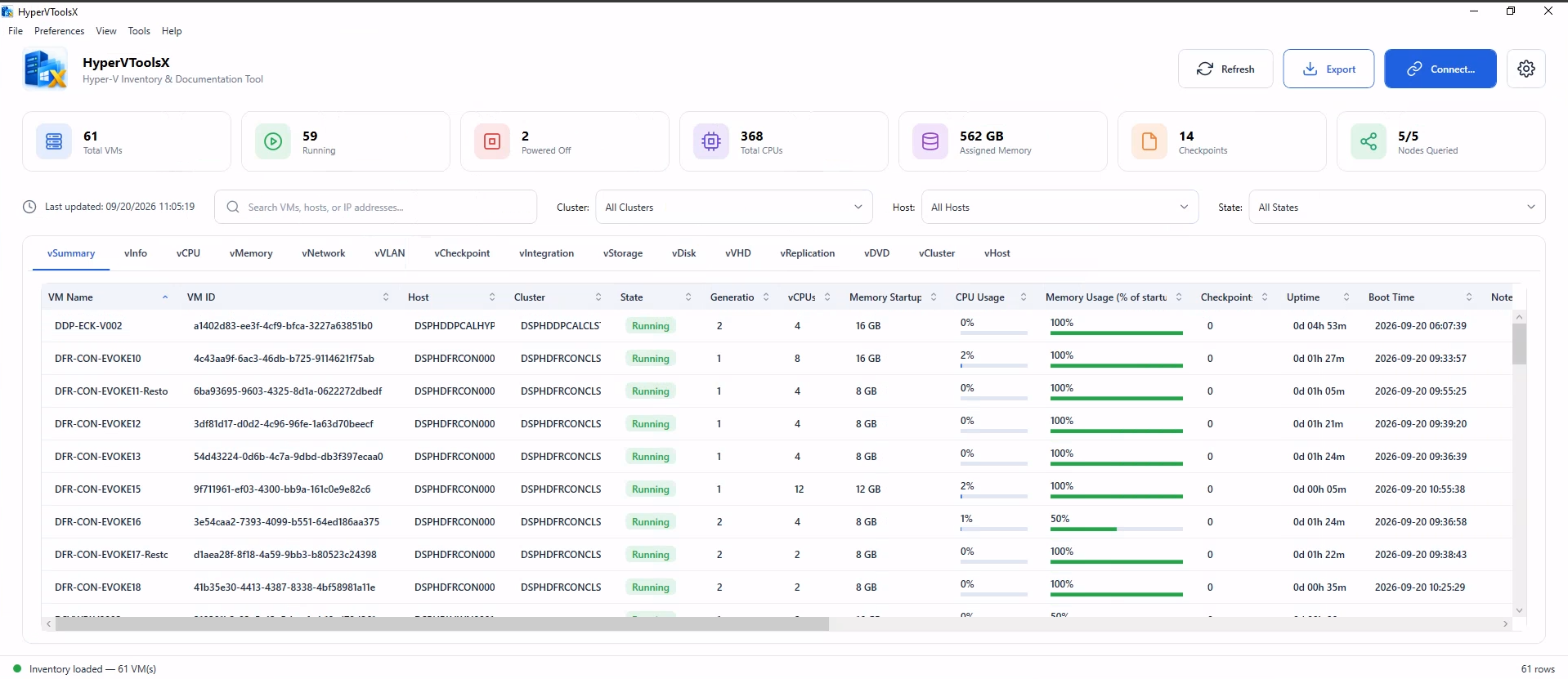
Task: Sort the vCPUs column using its arrows
Action: [827, 297]
